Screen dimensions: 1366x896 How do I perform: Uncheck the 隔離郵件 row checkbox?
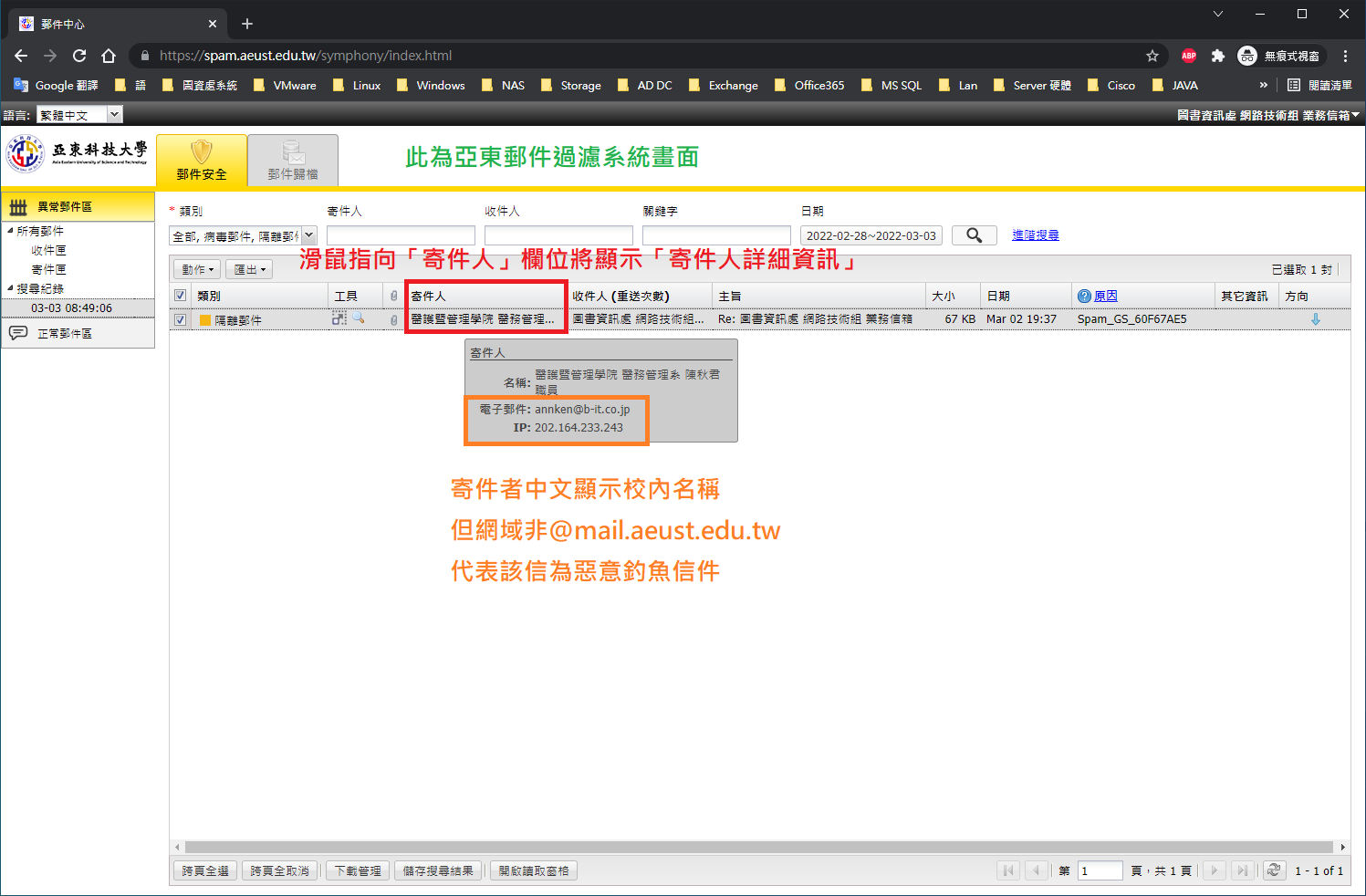click(180, 320)
